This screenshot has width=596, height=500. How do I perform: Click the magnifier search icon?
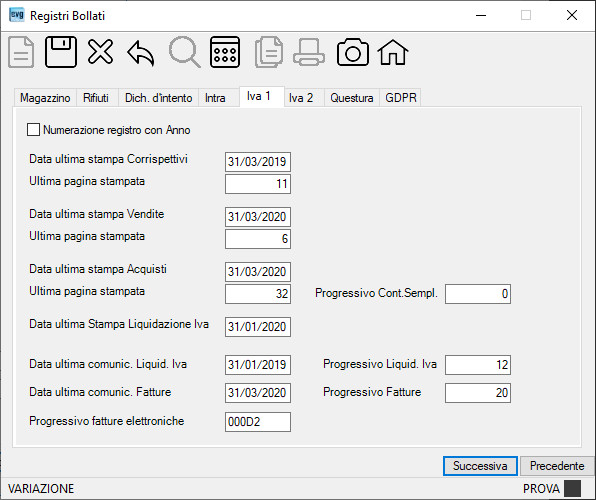pos(185,52)
